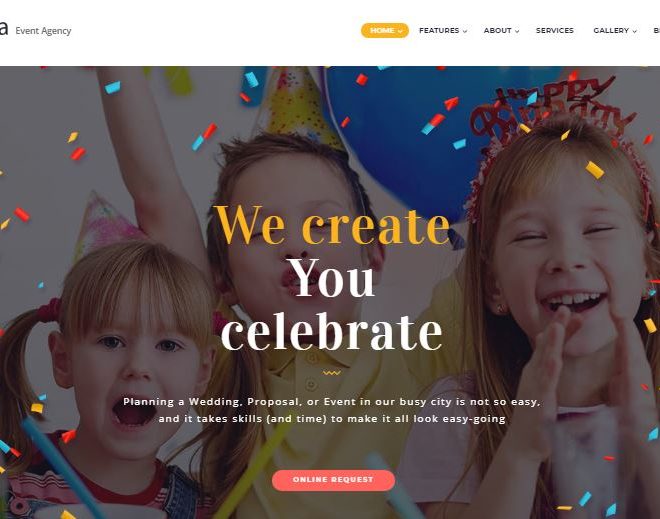
Task: Open the FEATURES menu item
Action: [439, 31]
